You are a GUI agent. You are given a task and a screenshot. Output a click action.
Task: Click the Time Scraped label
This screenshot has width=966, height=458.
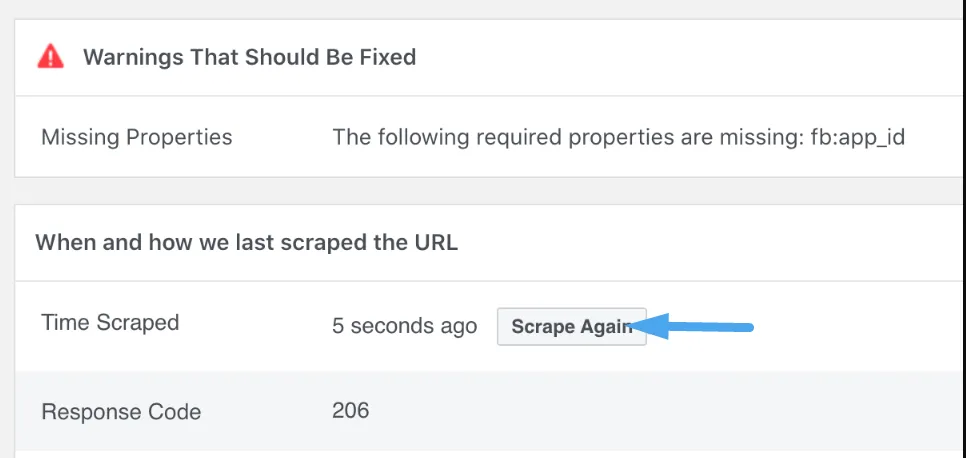click(x=110, y=322)
